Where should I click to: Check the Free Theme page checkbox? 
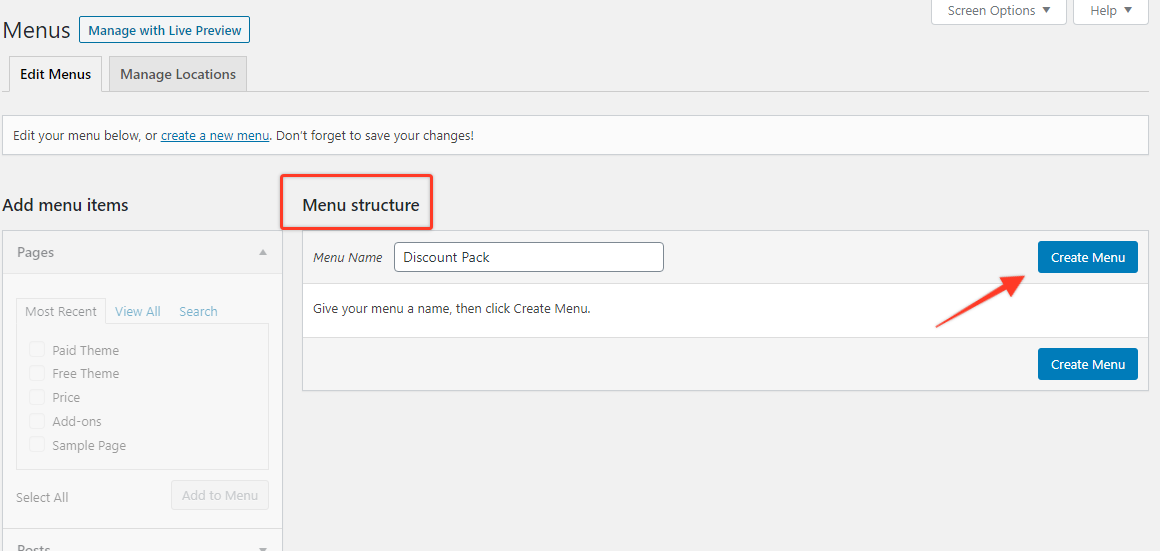tap(37, 373)
